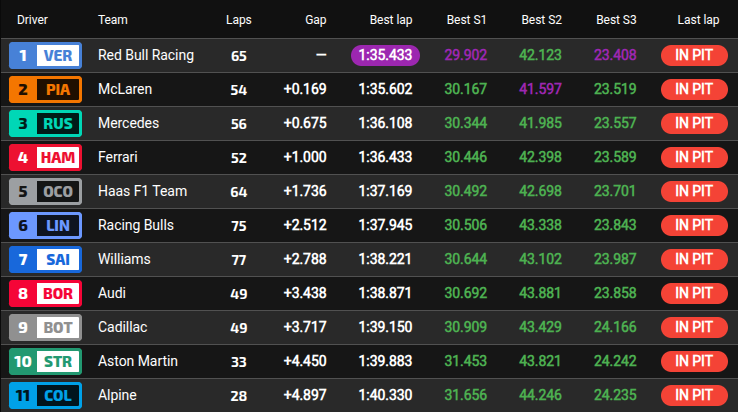The image size is (738, 412).
Task: Open the Red Bull Racing team name
Action: tap(146, 56)
